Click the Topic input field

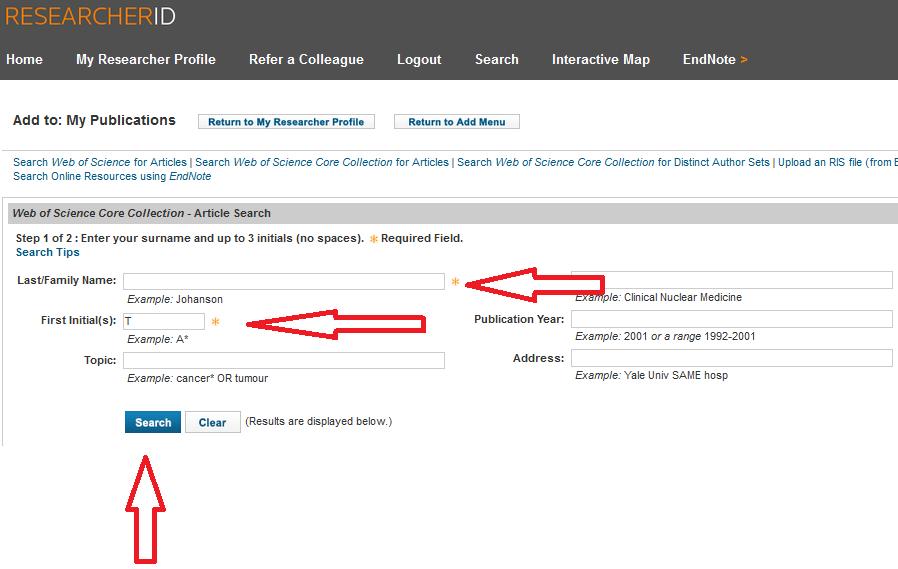(x=284, y=360)
